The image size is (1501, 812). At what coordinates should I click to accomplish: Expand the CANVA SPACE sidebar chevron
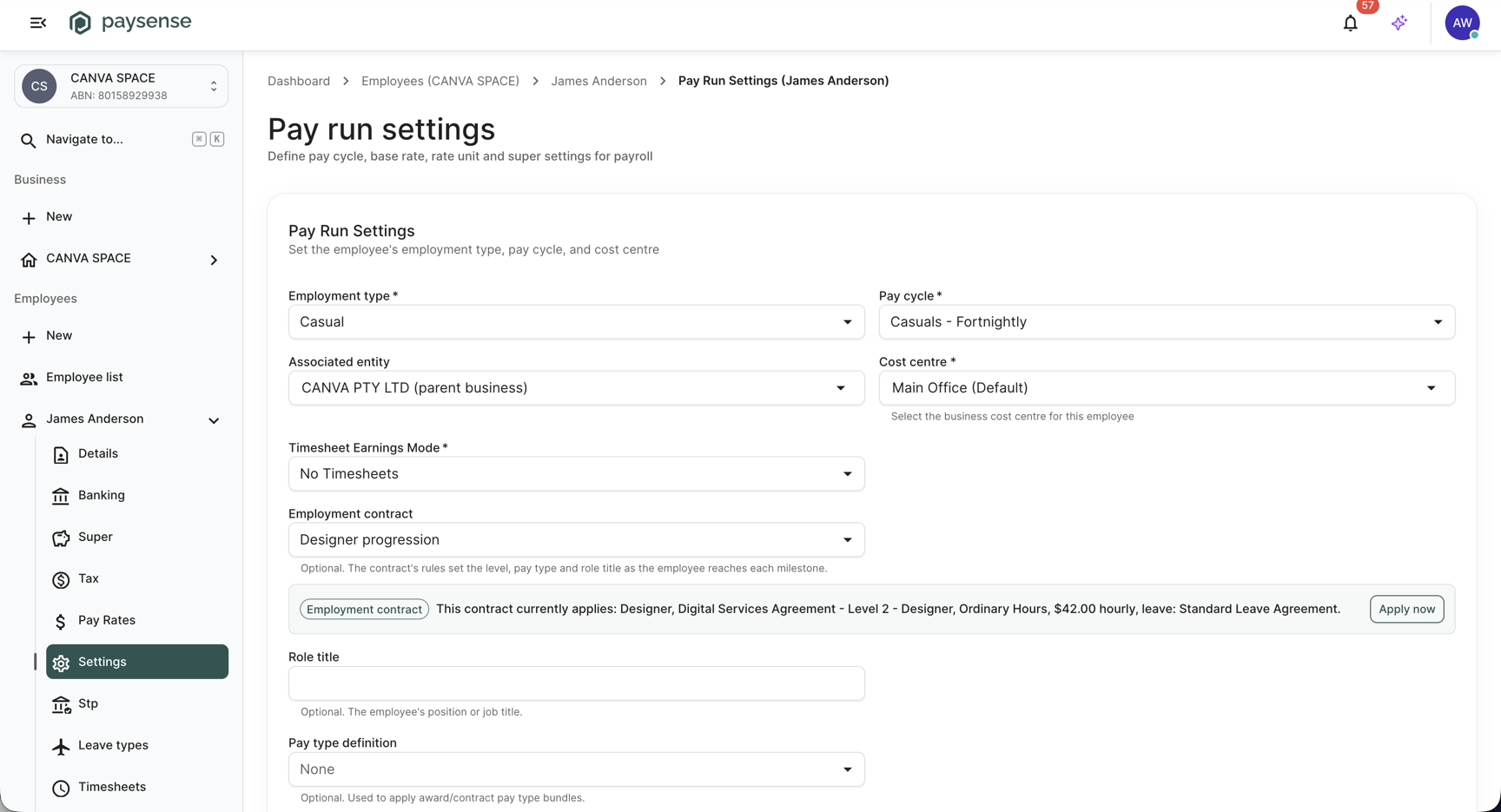pyautogui.click(x=214, y=260)
